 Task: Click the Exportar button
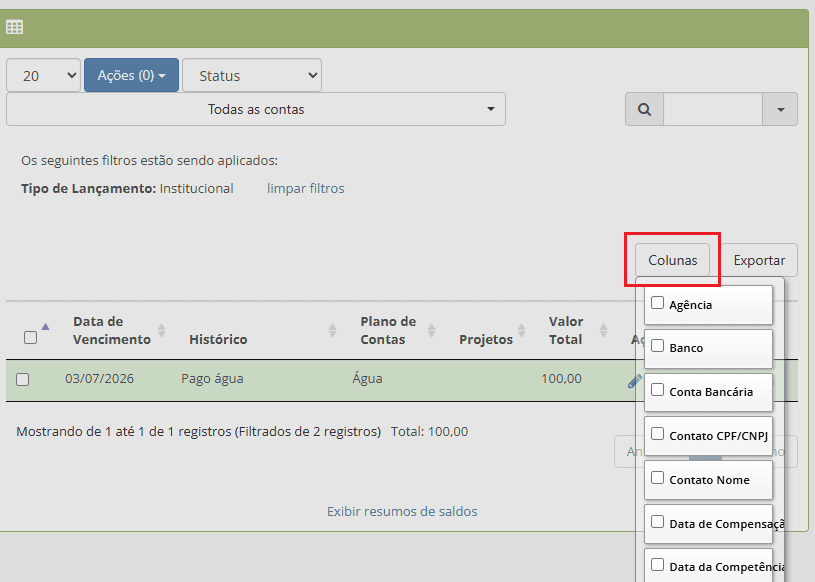(759, 260)
